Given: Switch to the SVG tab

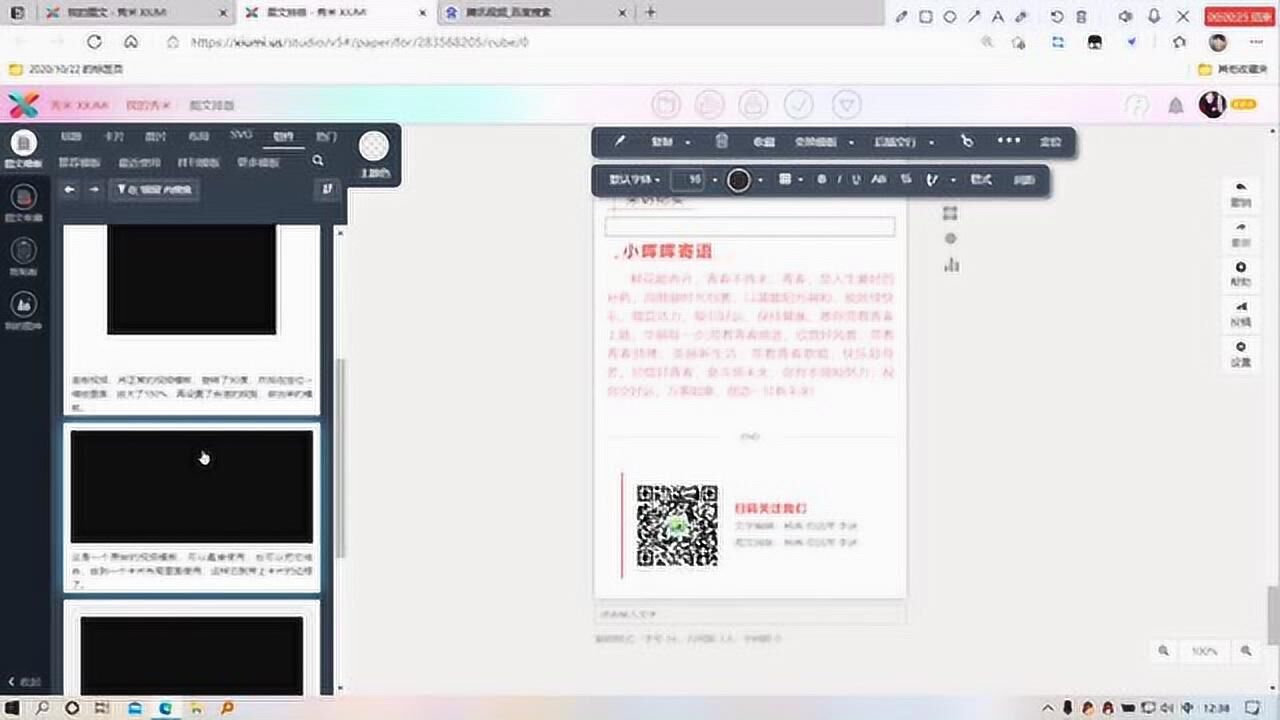Looking at the screenshot, I should click(x=241, y=135).
